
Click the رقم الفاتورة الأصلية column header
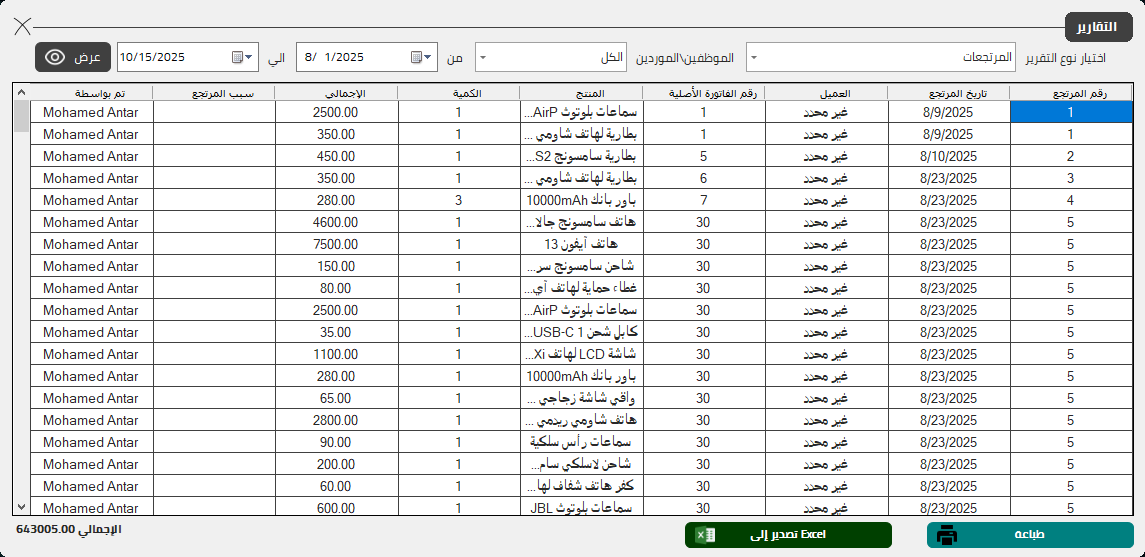(704, 93)
